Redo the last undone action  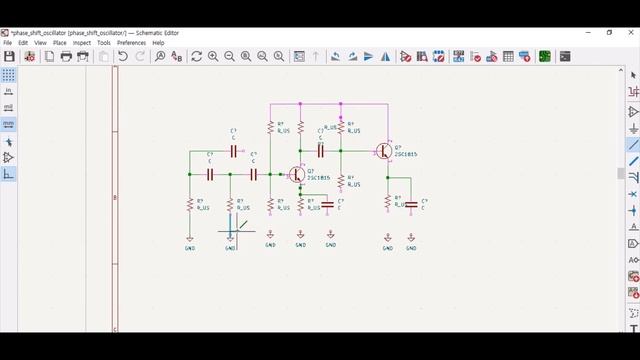click(x=140, y=56)
